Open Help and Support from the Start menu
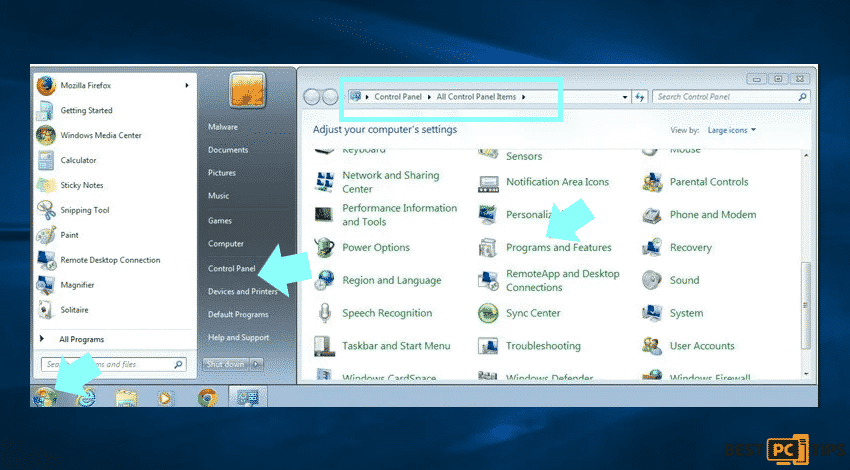Screen dimensions: 850x470 point(239,337)
